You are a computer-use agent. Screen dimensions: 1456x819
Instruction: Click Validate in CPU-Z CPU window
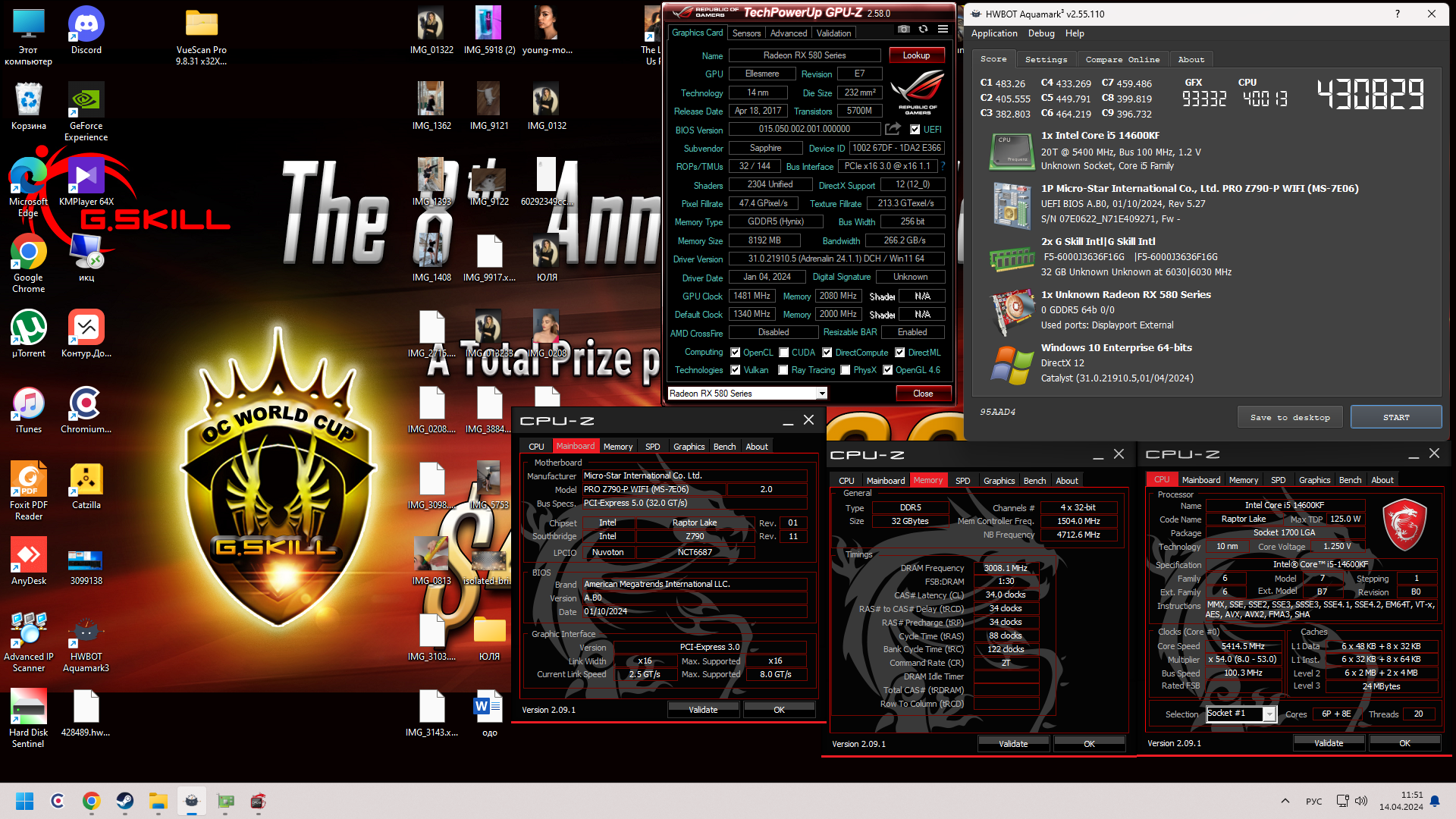(1328, 743)
